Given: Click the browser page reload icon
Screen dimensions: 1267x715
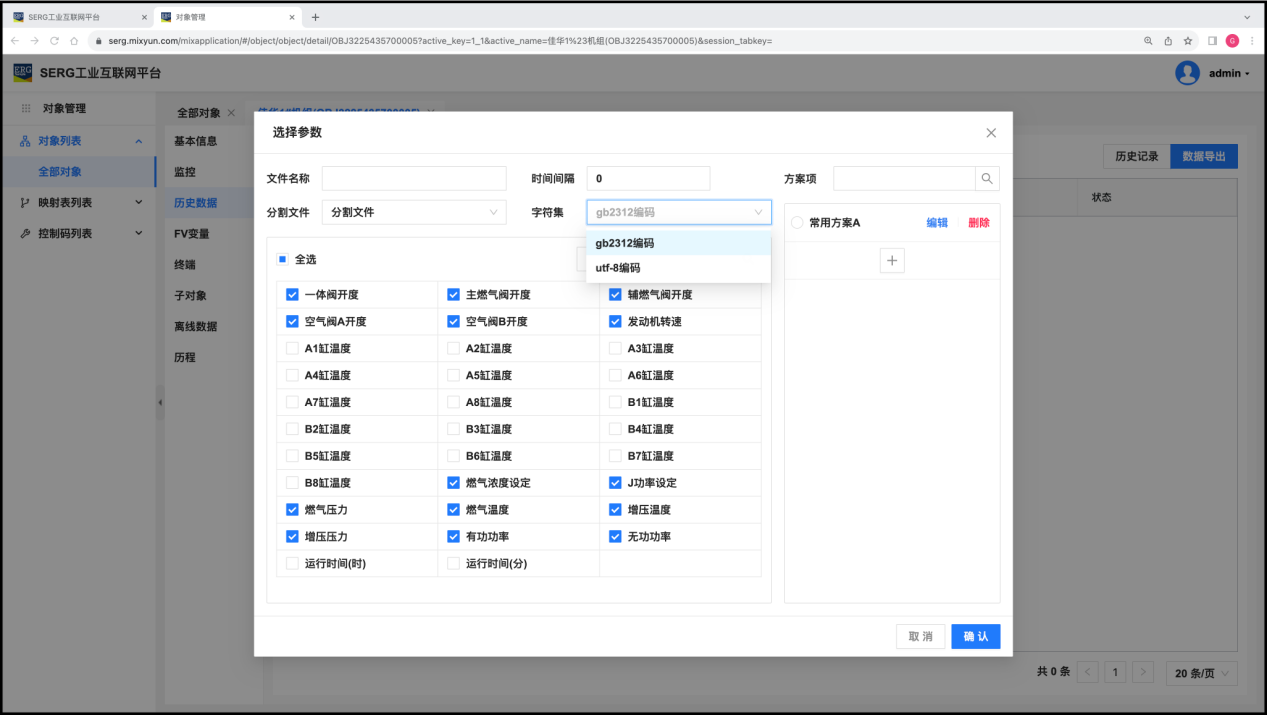Looking at the screenshot, I should 54,41.
